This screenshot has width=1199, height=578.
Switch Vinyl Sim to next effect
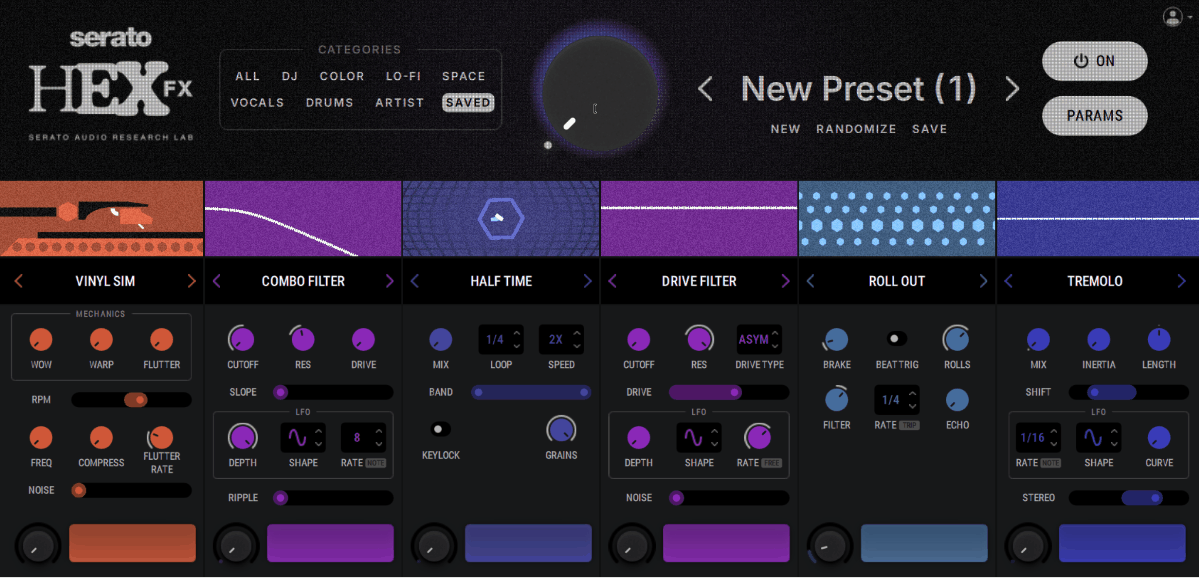191,281
